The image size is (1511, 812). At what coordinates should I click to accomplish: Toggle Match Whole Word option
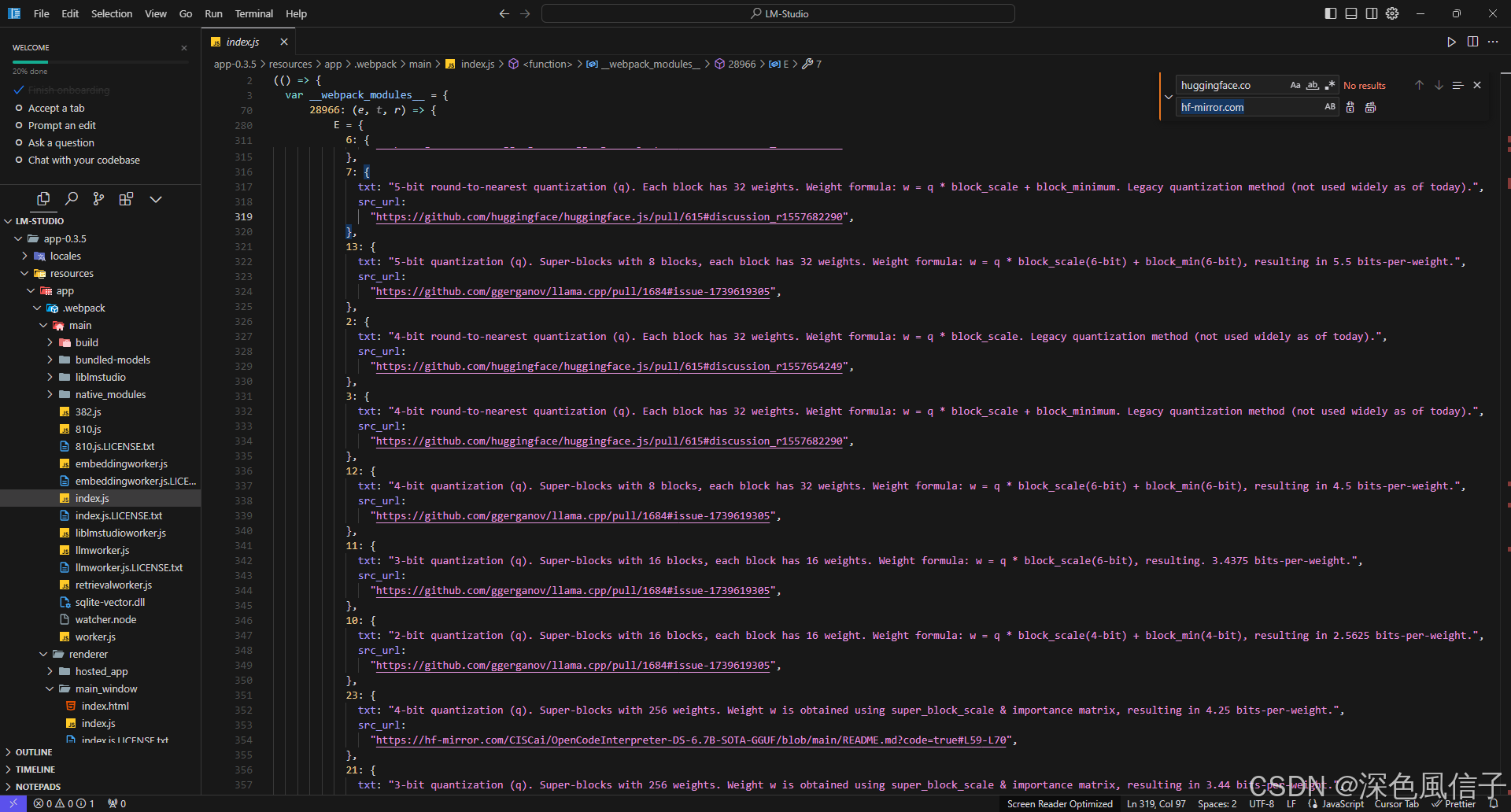[x=1313, y=85]
